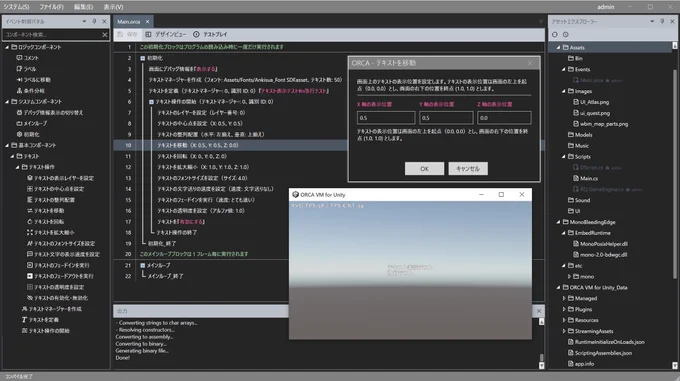This screenshot has width=680, height=381.
Task: Select line 11 テキストを回転 in the editor
Action: point(192,156)
